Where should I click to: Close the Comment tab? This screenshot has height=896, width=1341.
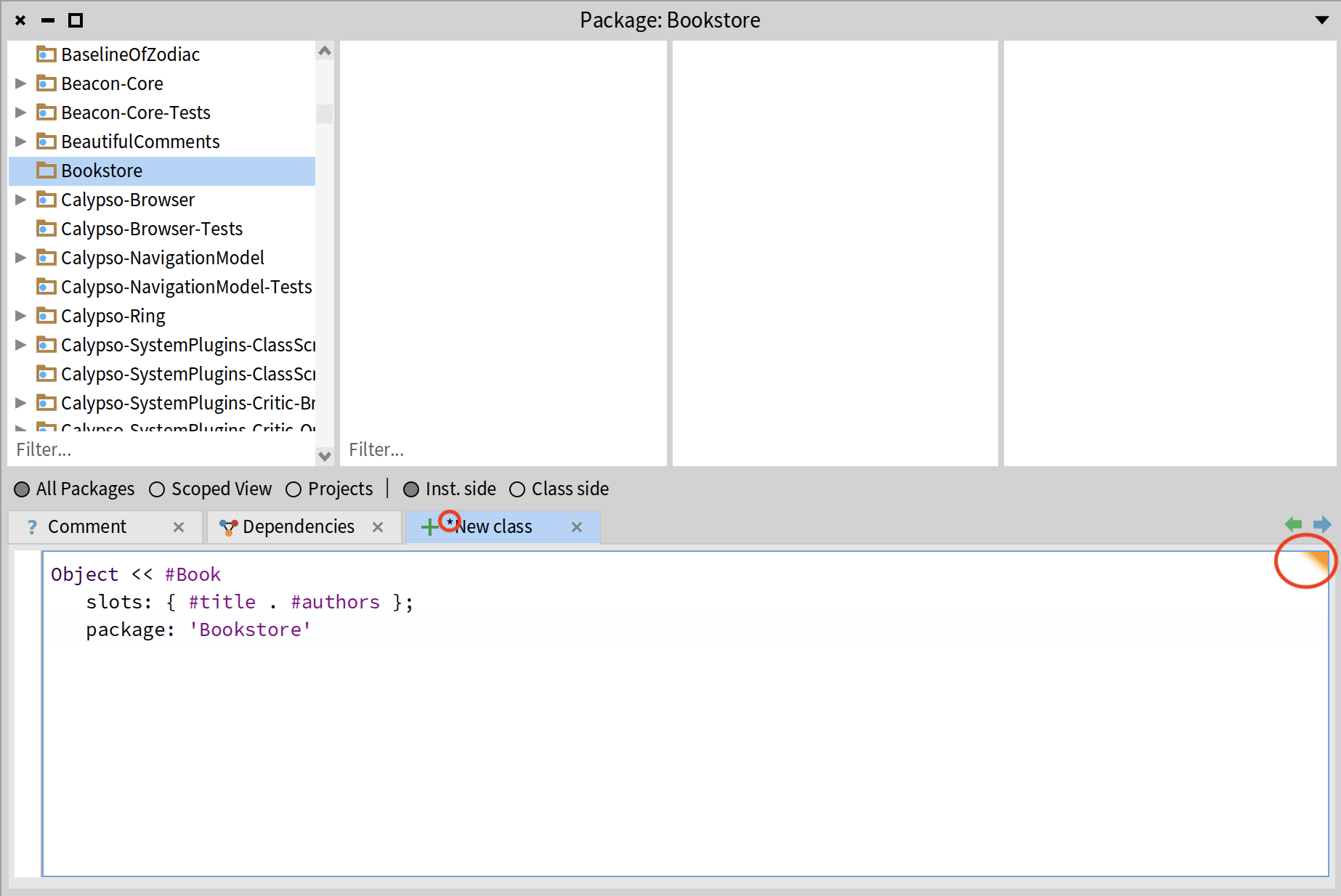(179, 527)
